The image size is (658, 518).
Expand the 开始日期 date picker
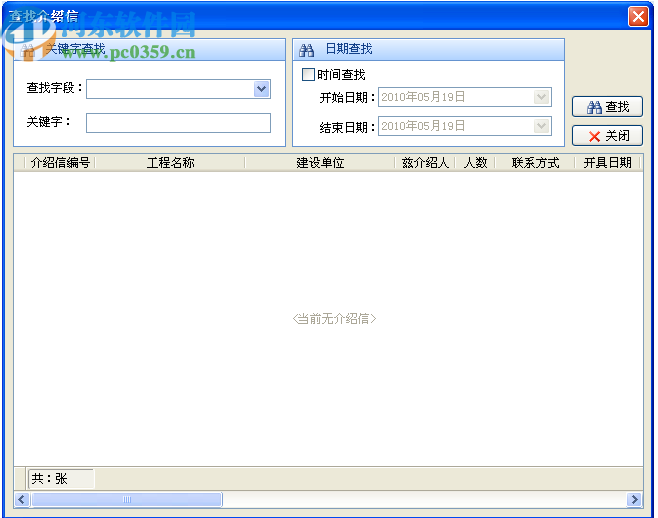click(542, 97)
